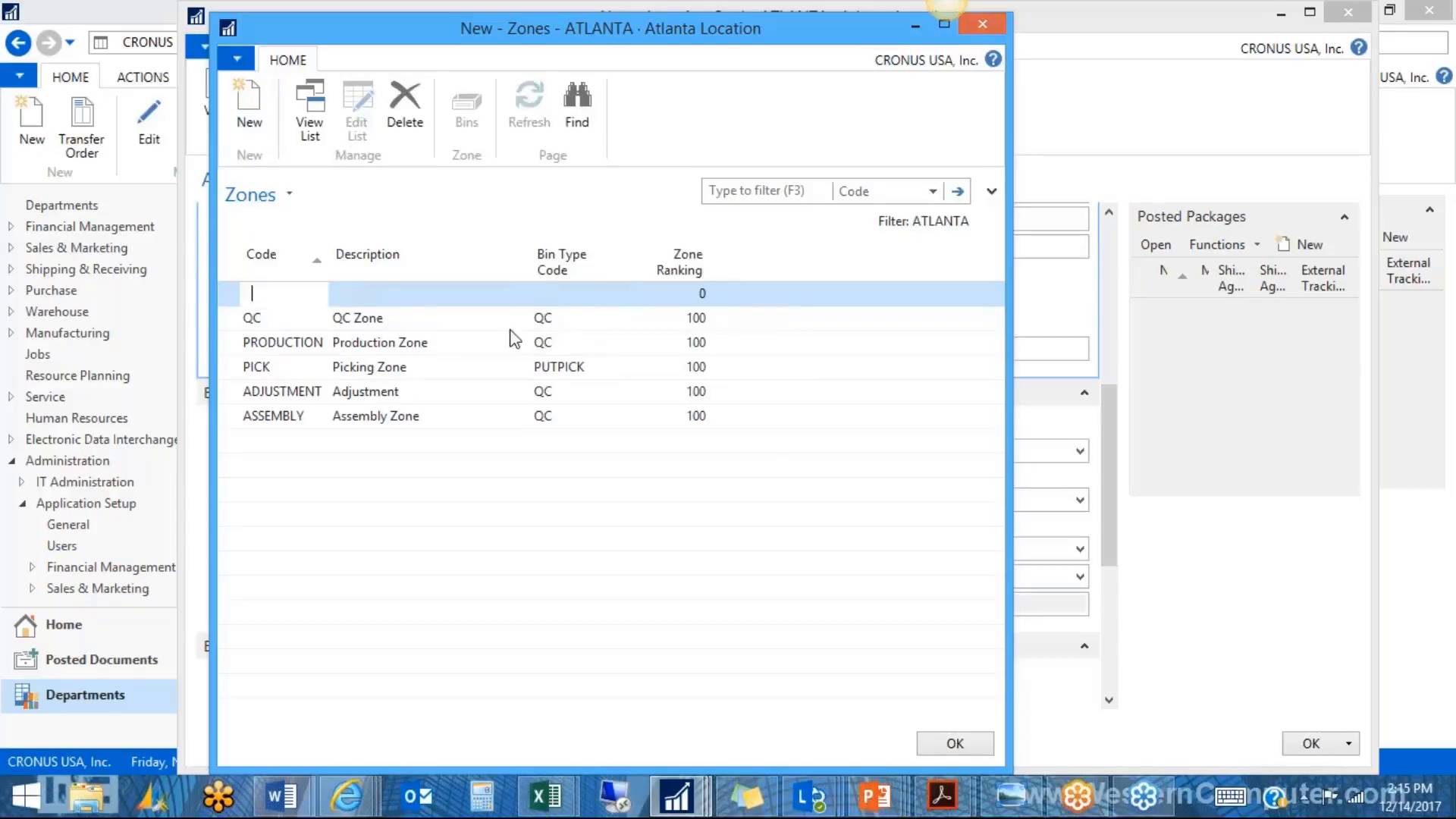Click the Delete icon in Manage group
Viewport: 1456px width, 819px height.
[x=404, y=106]
